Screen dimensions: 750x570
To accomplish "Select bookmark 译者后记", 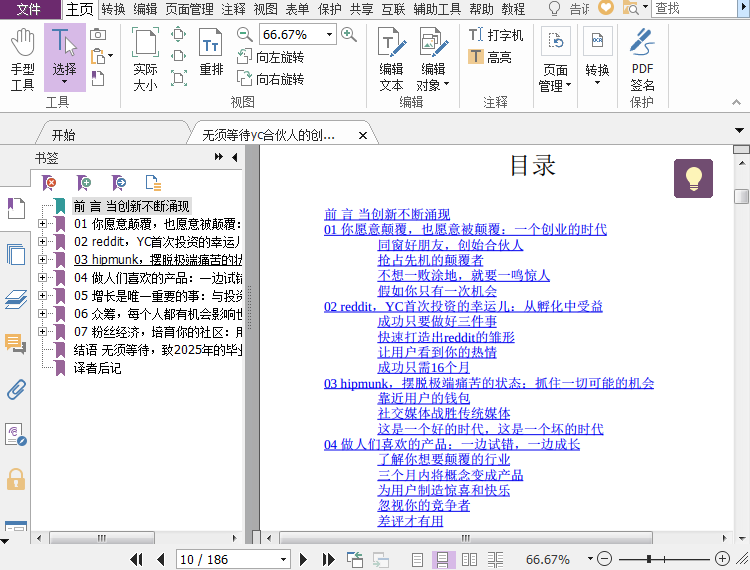I will tap(98, 368).
